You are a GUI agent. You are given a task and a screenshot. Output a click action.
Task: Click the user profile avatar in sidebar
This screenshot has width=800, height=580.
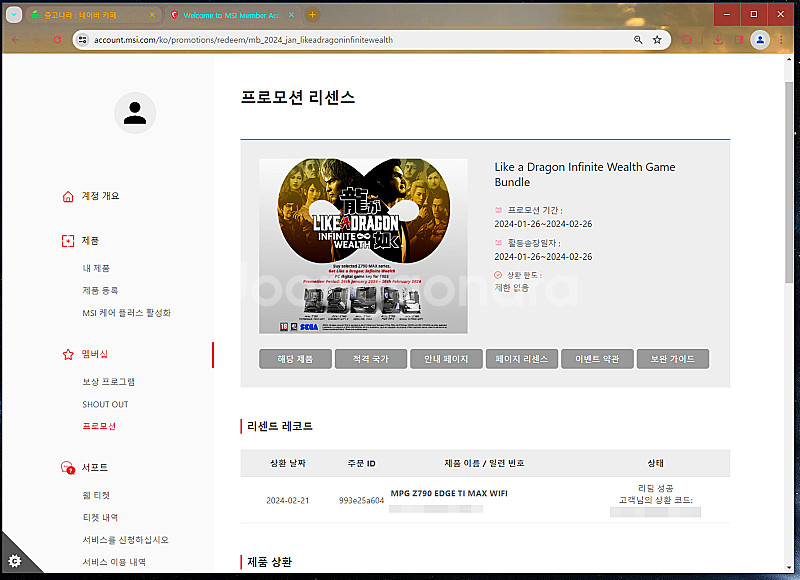point(135,113)
